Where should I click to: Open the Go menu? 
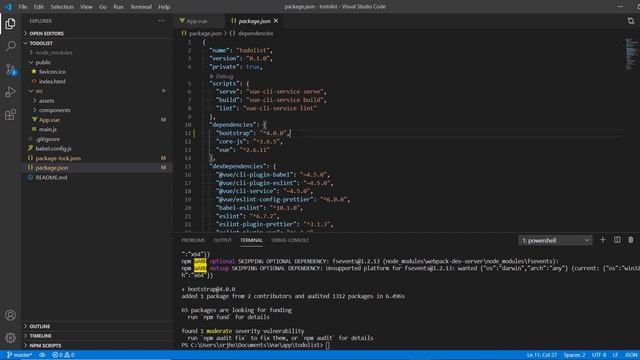[103, 7]
